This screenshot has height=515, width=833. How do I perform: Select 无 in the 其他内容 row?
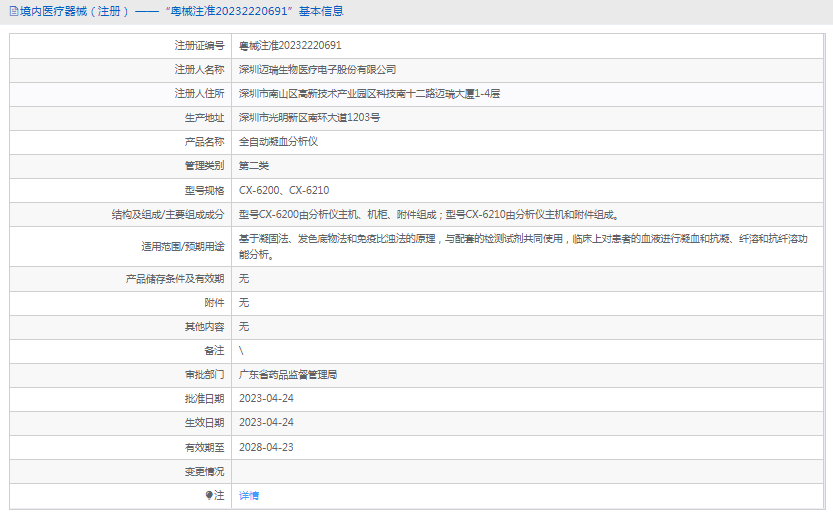point(244,326)
